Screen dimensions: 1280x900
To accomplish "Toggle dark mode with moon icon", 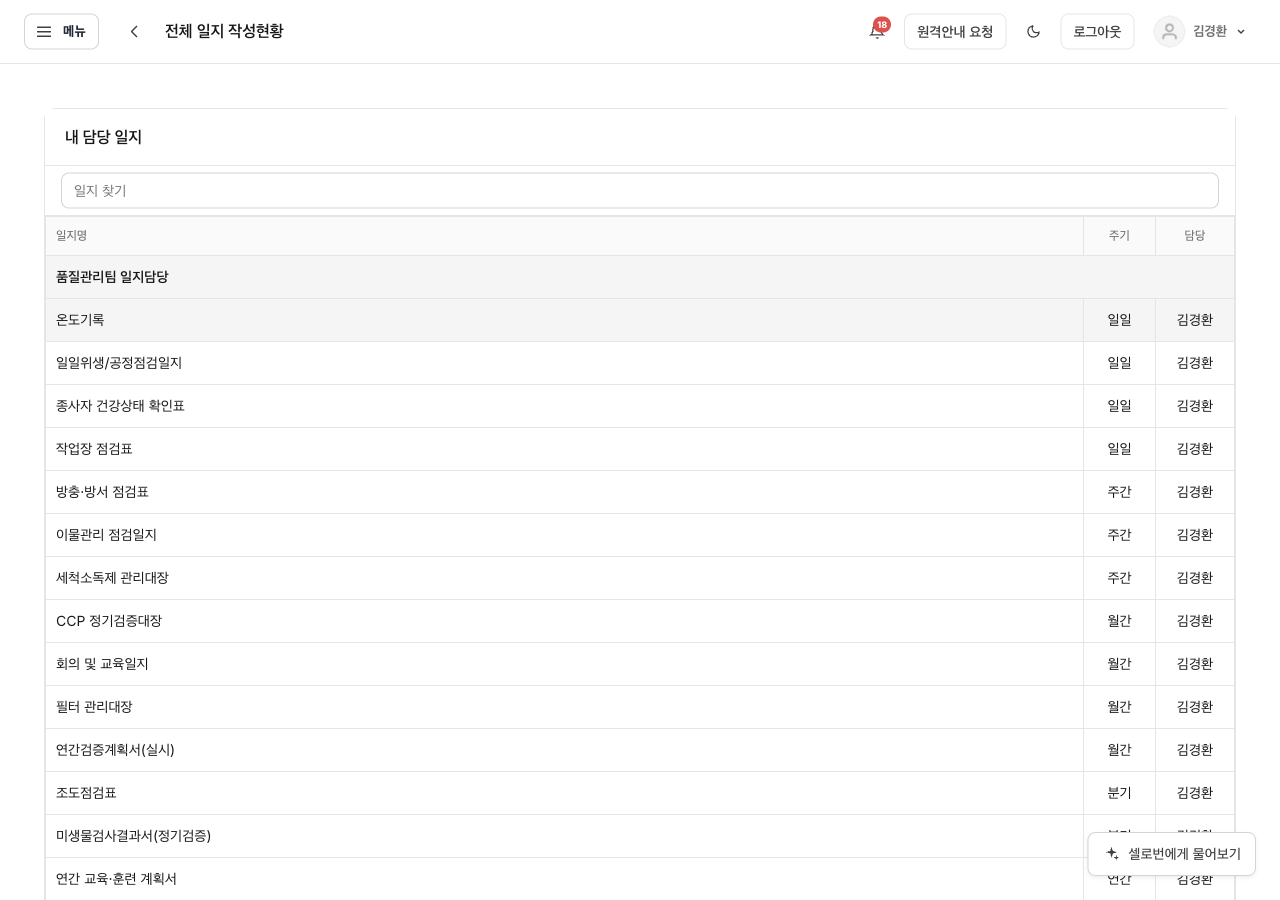I will [x=1033, y=31].
